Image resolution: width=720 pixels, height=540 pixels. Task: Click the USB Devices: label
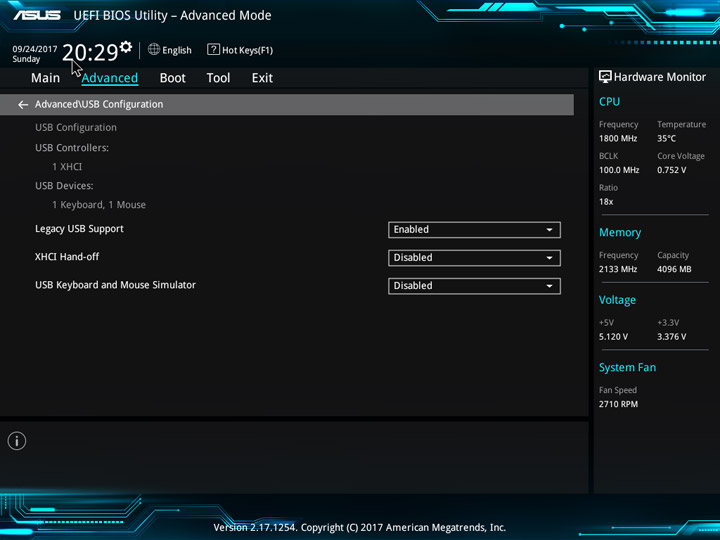point(64,186)
